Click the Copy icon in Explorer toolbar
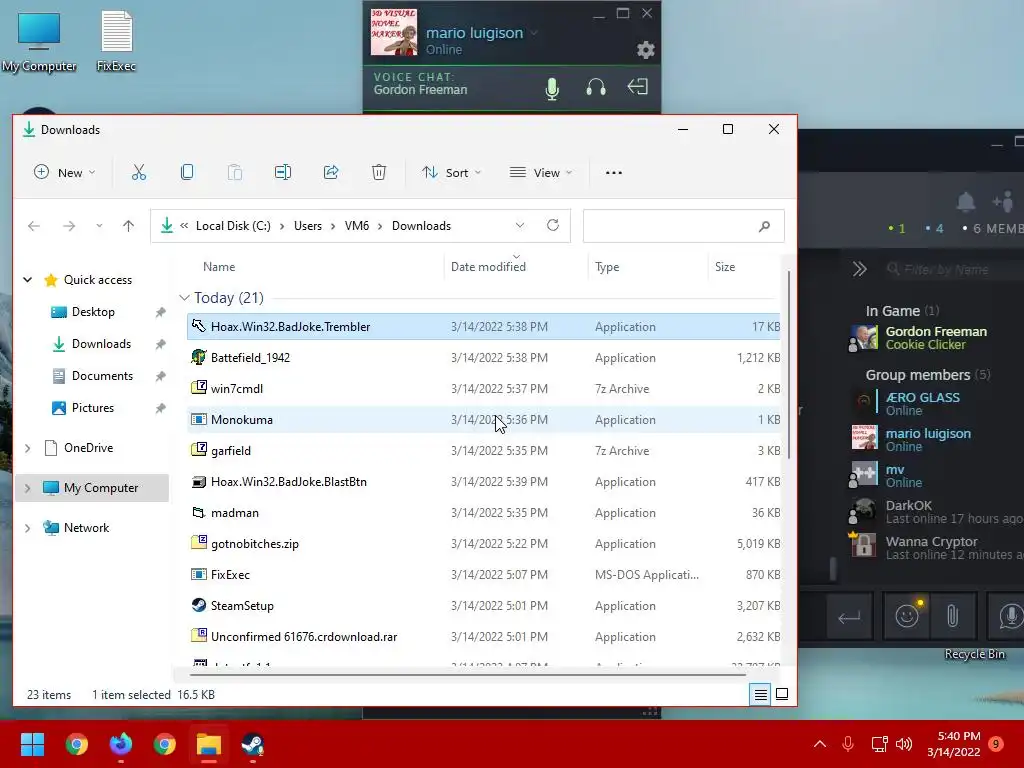The image size is (1024, 768). pyautogui.click(x=187, y=172)
